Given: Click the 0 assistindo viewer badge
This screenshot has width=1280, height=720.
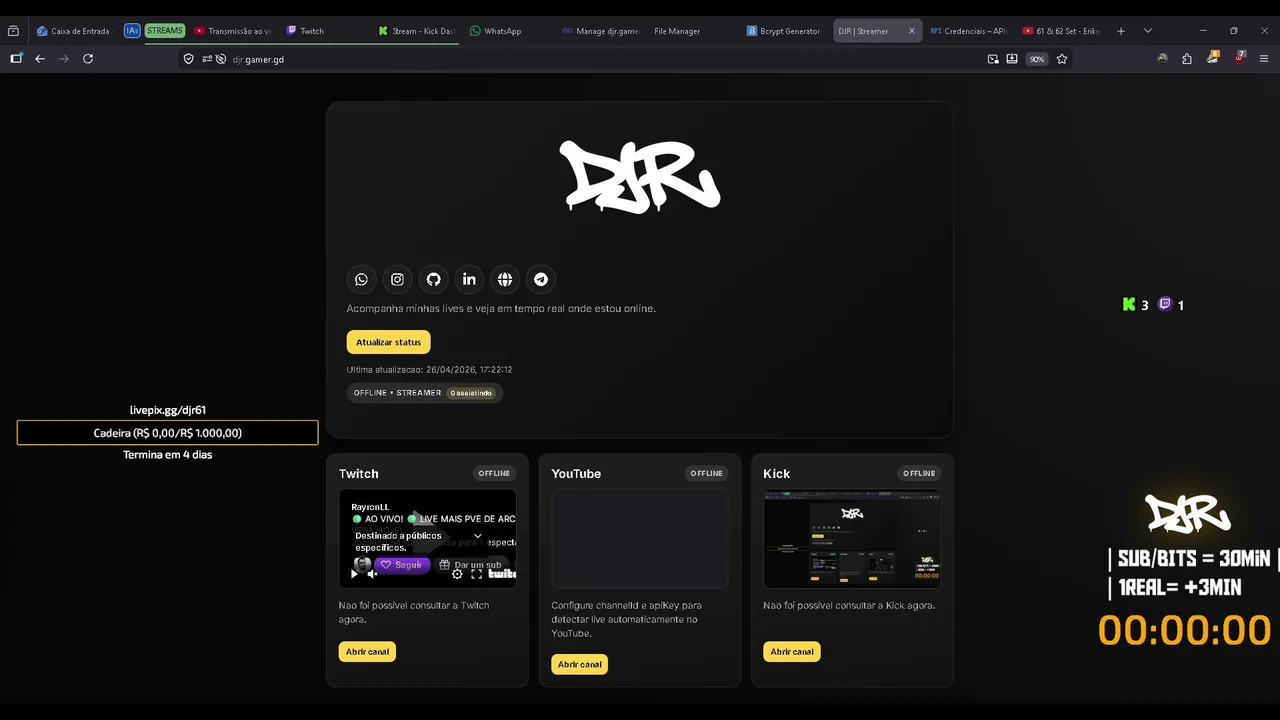Looking at the screenshot, I should (471, 393).
